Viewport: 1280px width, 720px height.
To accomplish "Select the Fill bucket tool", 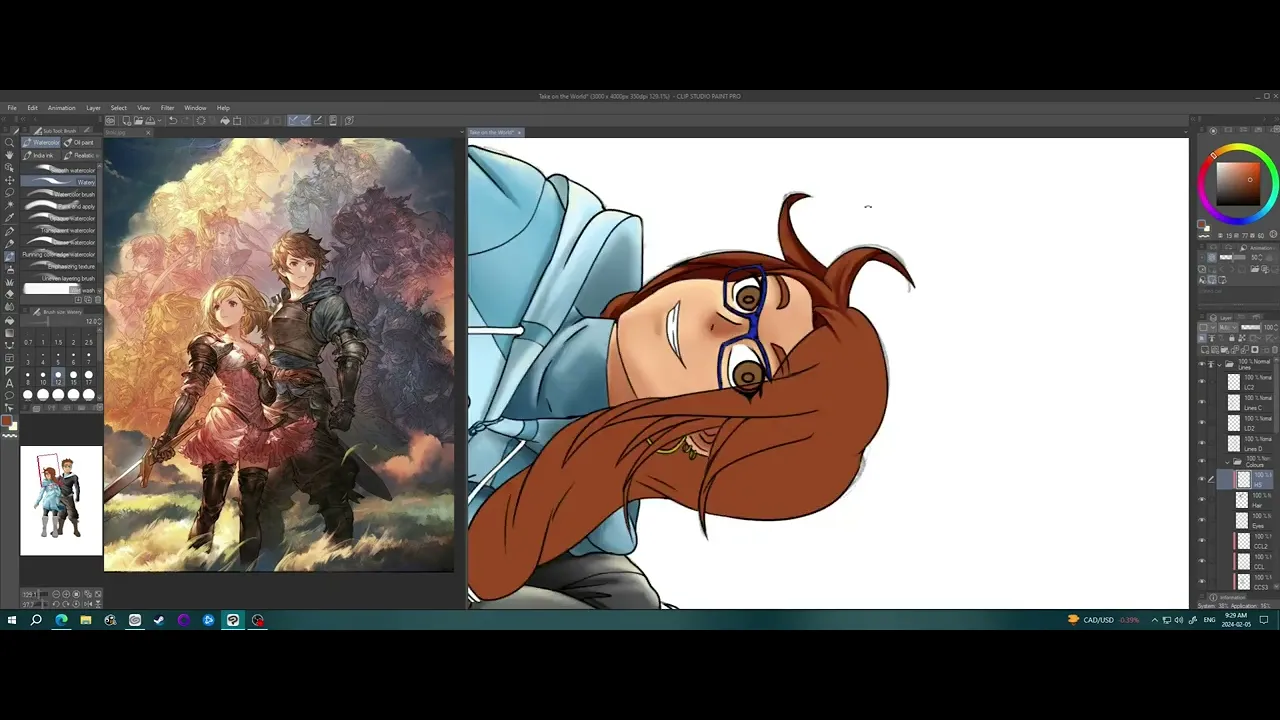I will click(9, 321).
